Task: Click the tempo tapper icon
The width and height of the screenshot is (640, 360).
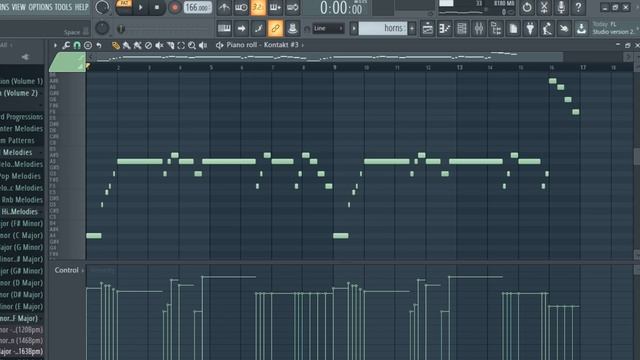Action: pyautogui.click(x=547, y=29)
